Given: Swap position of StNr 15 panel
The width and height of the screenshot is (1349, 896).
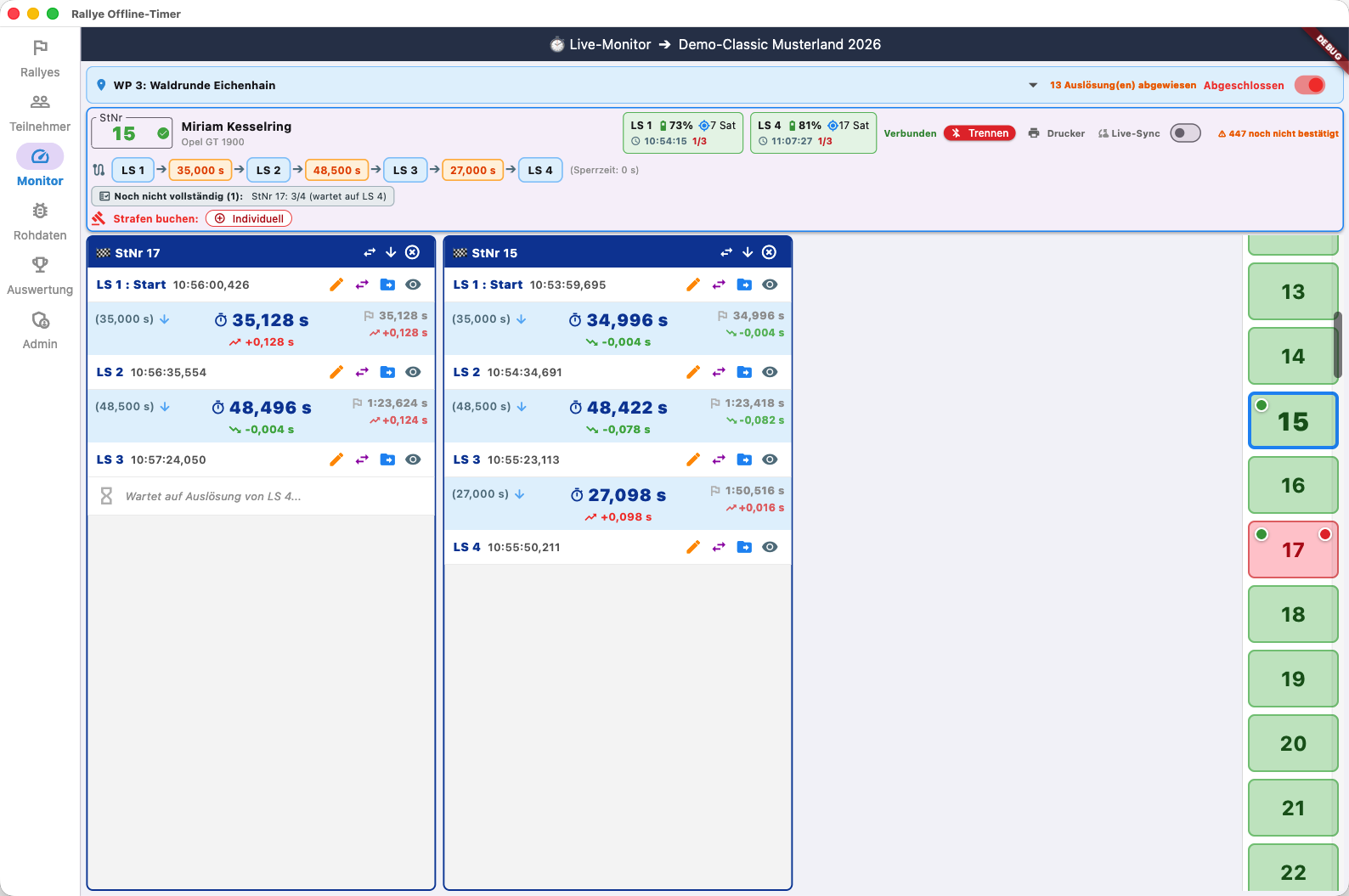Looking at the screenshot, I should click(726, 252).
